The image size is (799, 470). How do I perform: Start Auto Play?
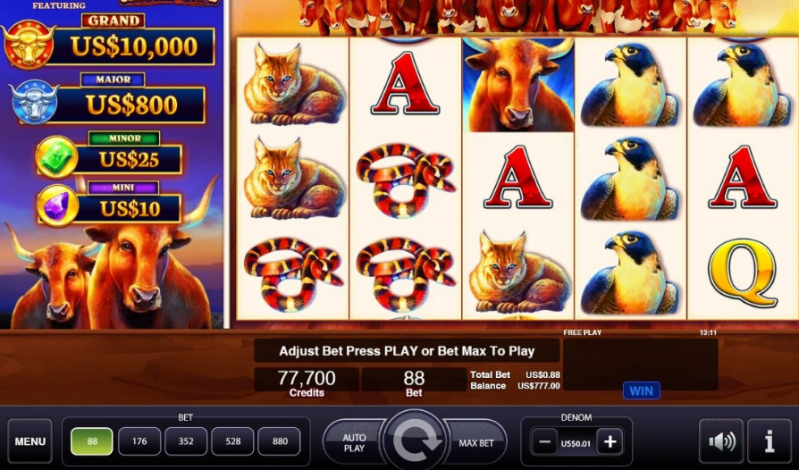[354, 442]
